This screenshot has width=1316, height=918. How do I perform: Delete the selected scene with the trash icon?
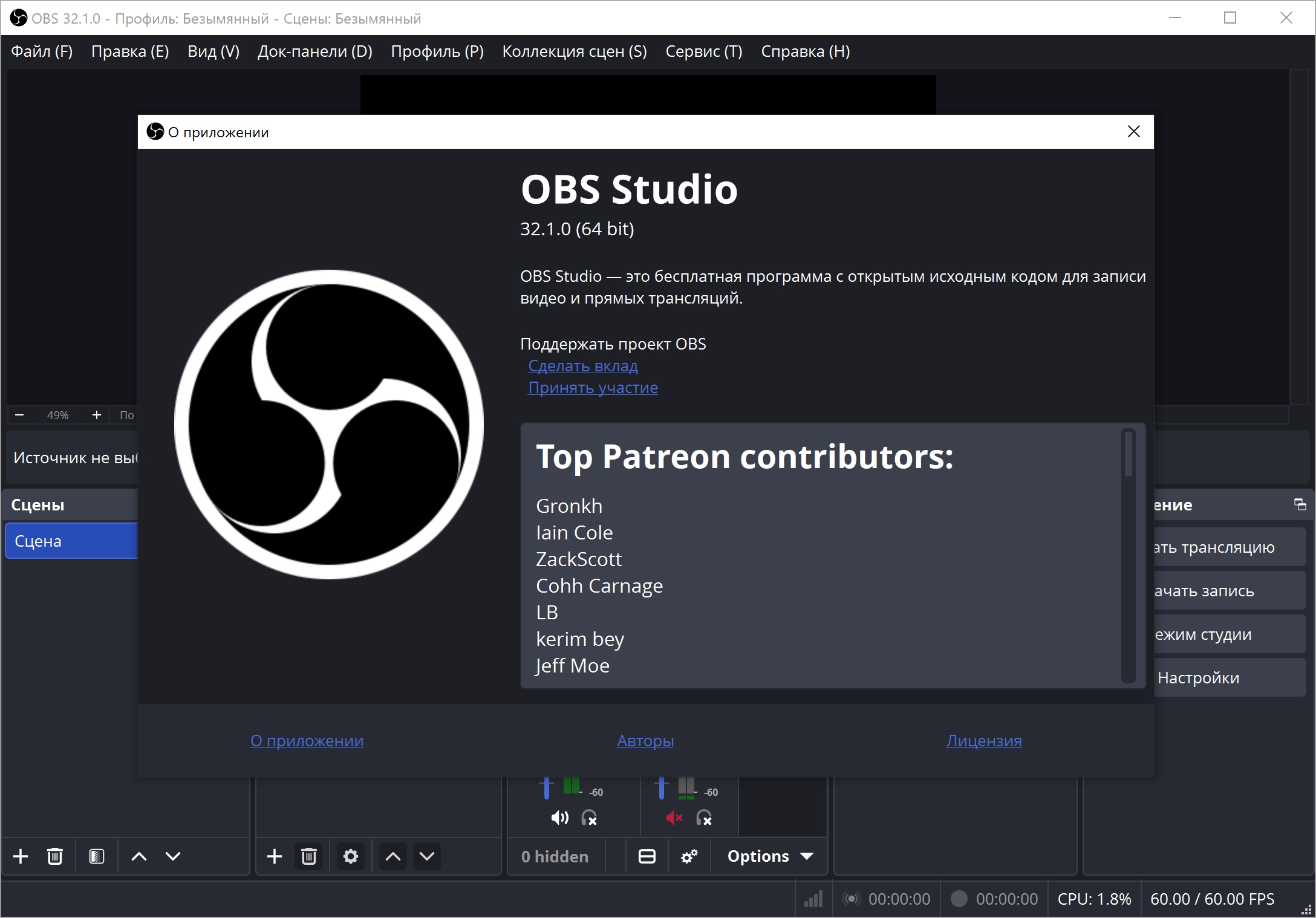tap(55, 856)
